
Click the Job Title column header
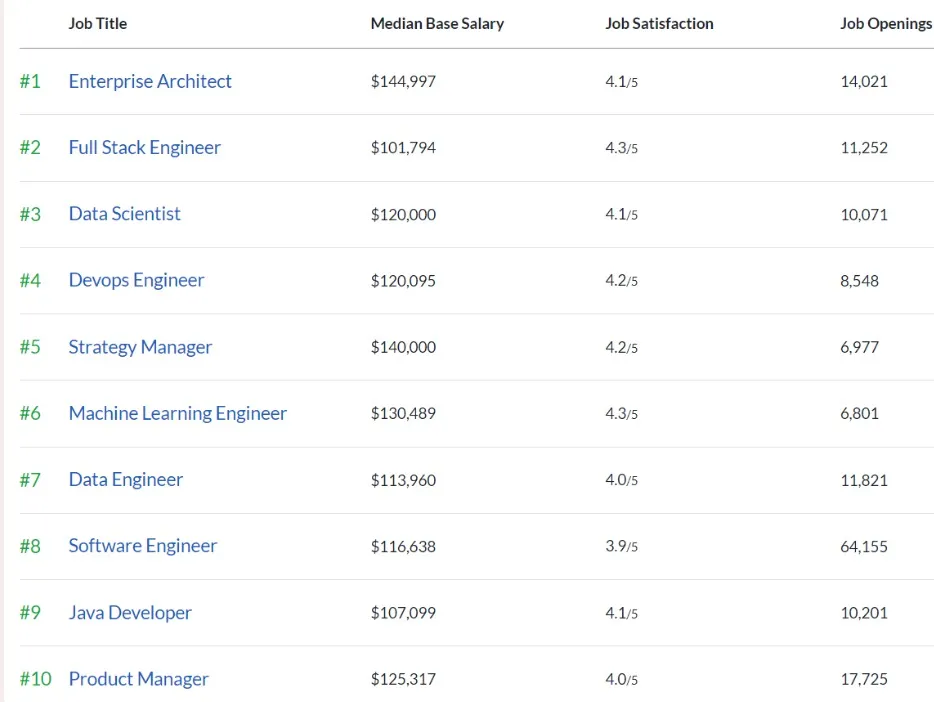[97, 23]
